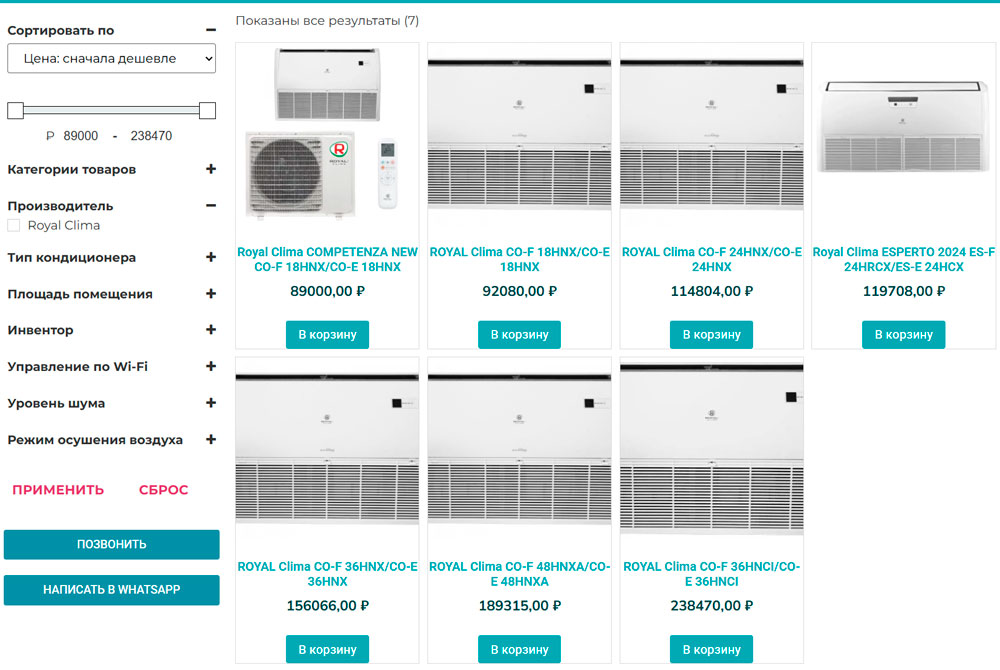This screenshot has width=1000, height=670.
Task: Click the Показаны все результаты (7) text
Action: (327, 20)
